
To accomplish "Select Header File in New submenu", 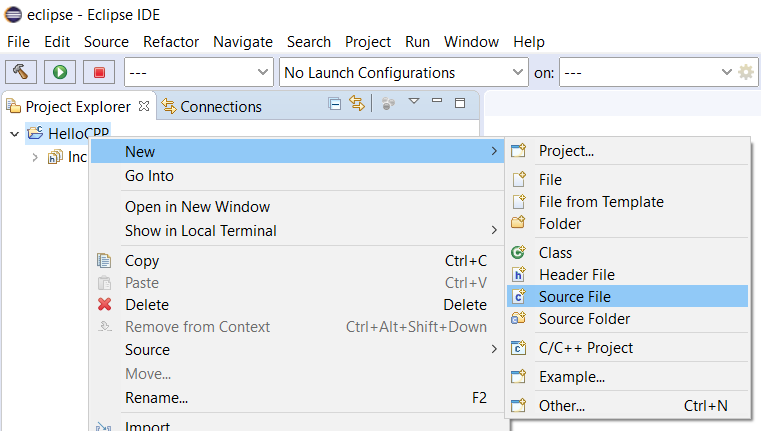I will point(628,275).
